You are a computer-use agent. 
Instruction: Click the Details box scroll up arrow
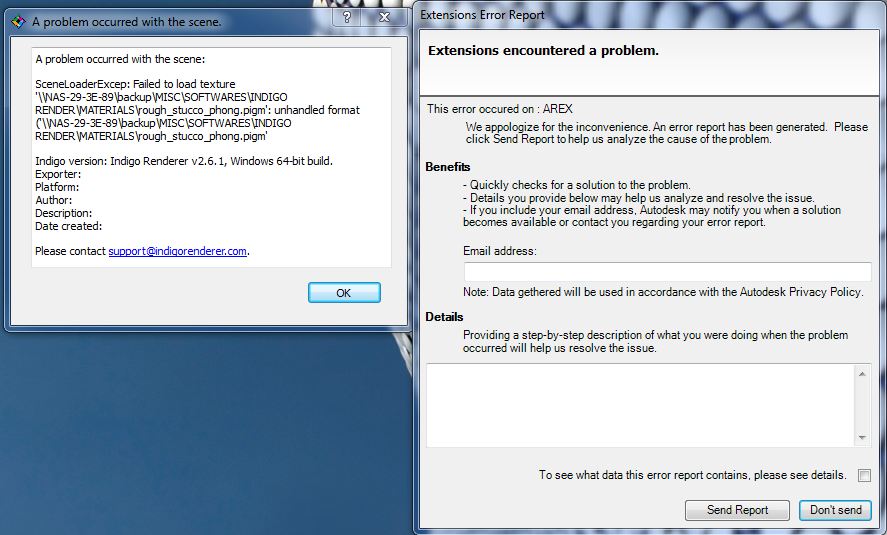[x=862, y=373]
